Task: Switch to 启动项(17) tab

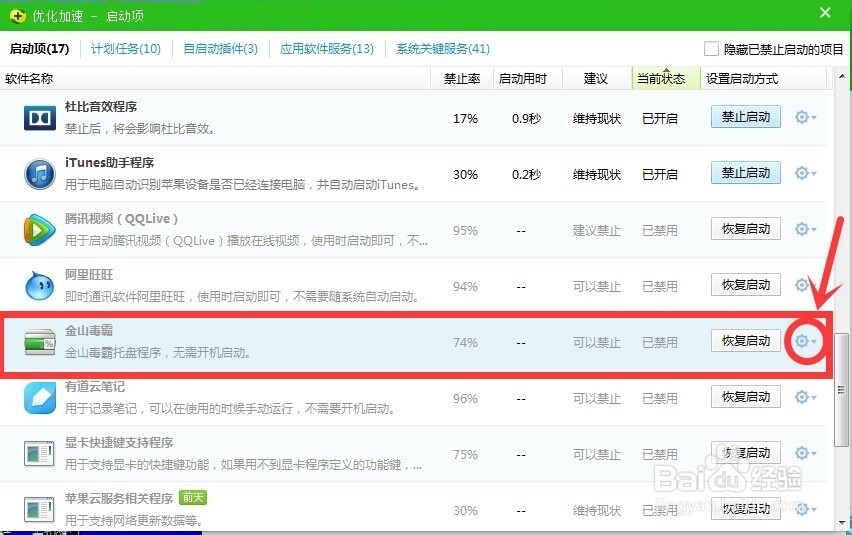Action: point(40,49)
